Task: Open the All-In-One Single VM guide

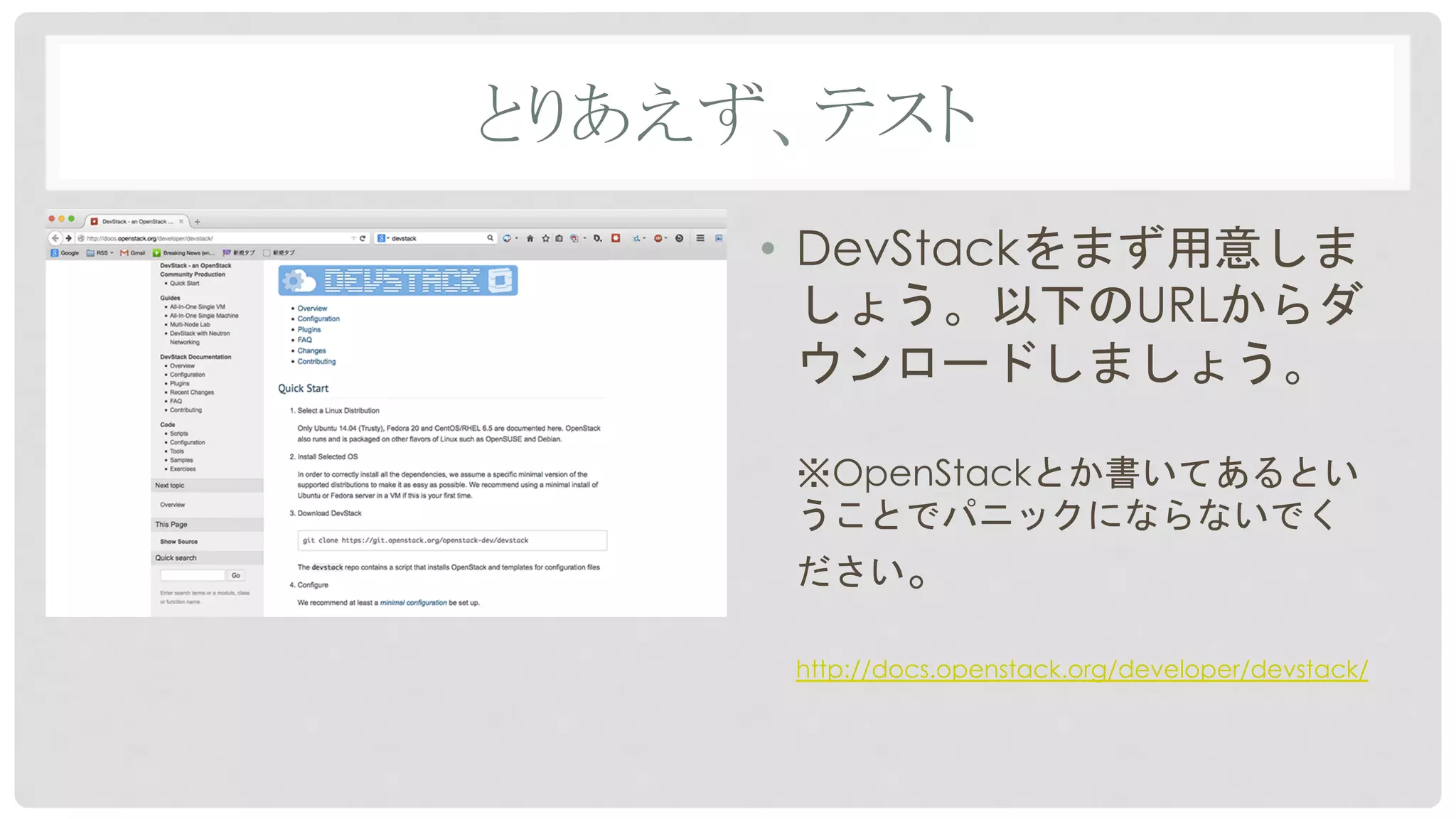Action: [x=197, y=306]
